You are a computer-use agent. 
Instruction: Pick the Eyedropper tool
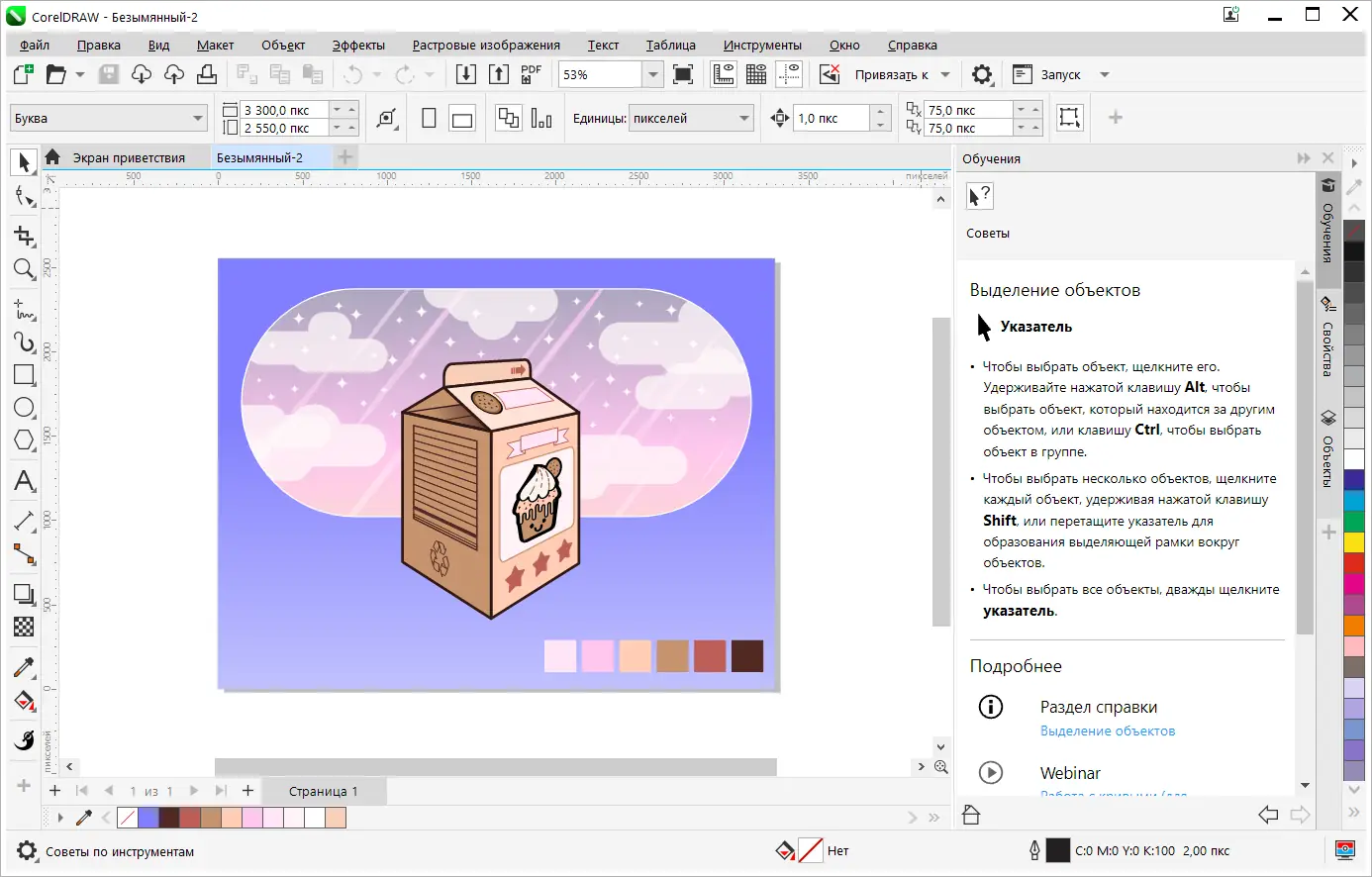coord(24,667)
